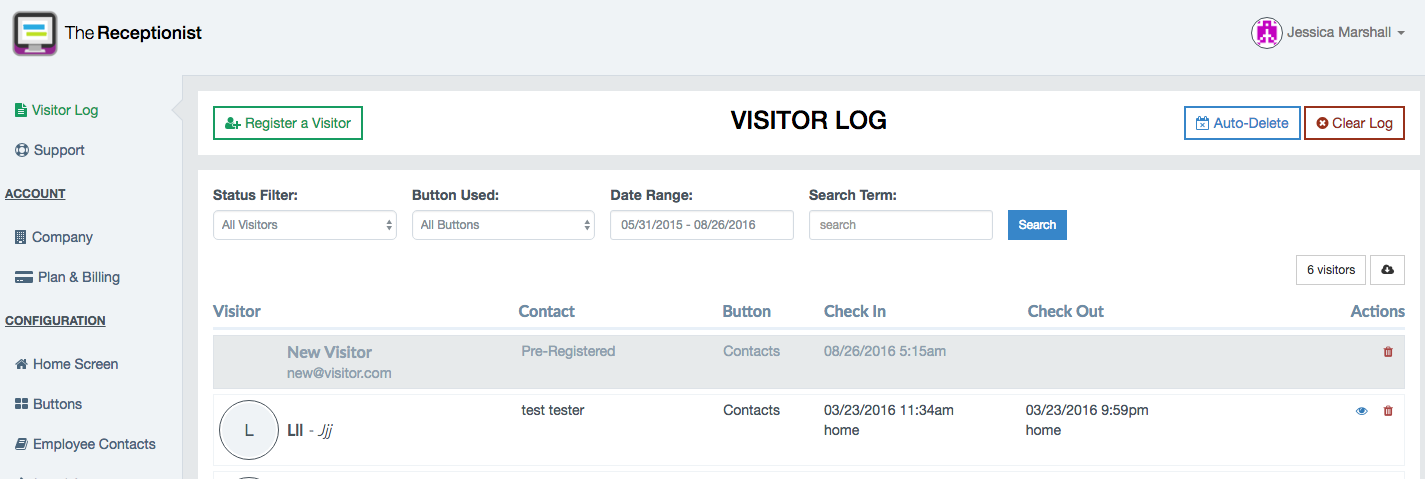
Task: Click Register a Visitor button
Action: 288,123
